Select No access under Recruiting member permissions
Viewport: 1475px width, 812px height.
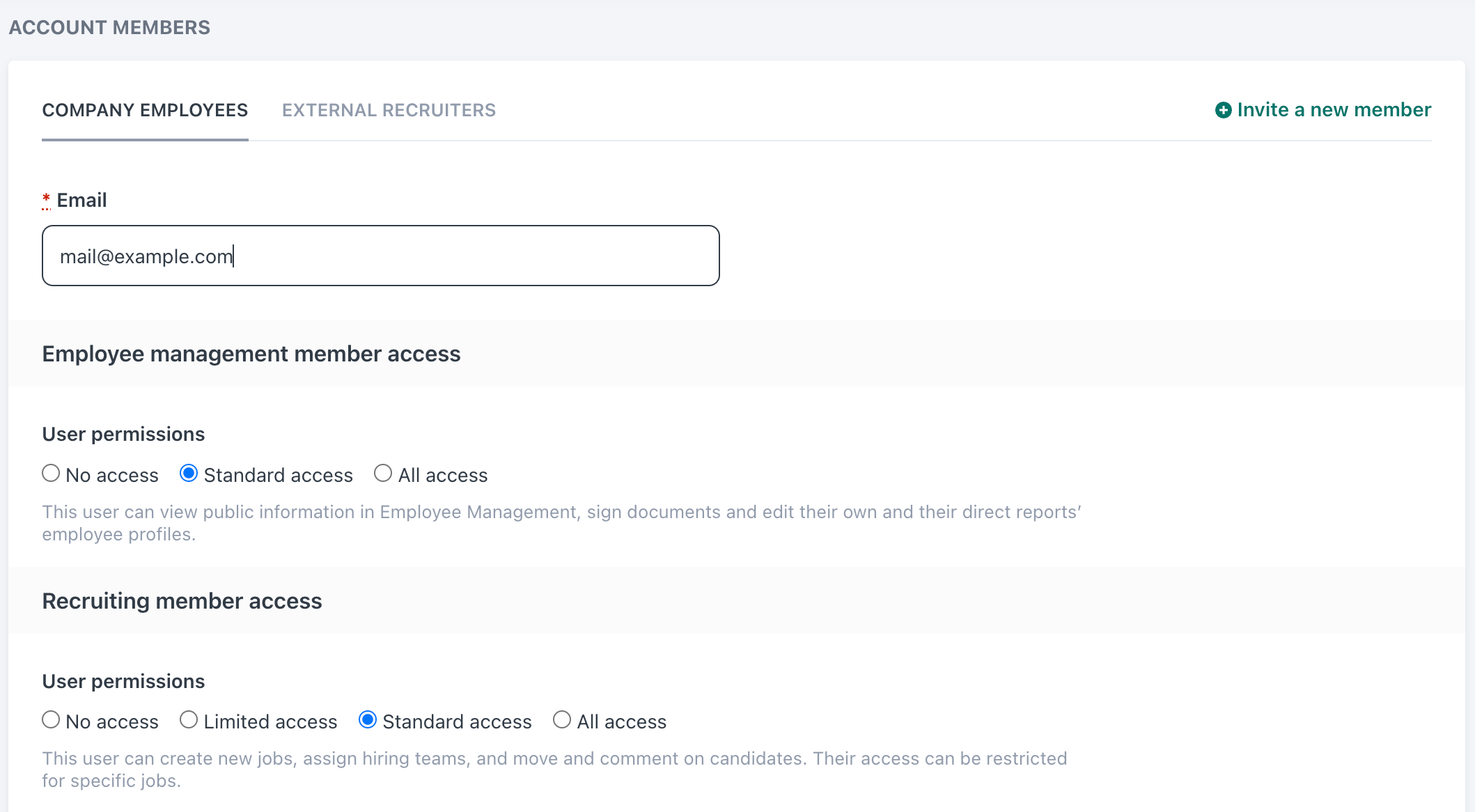point(50,720)
